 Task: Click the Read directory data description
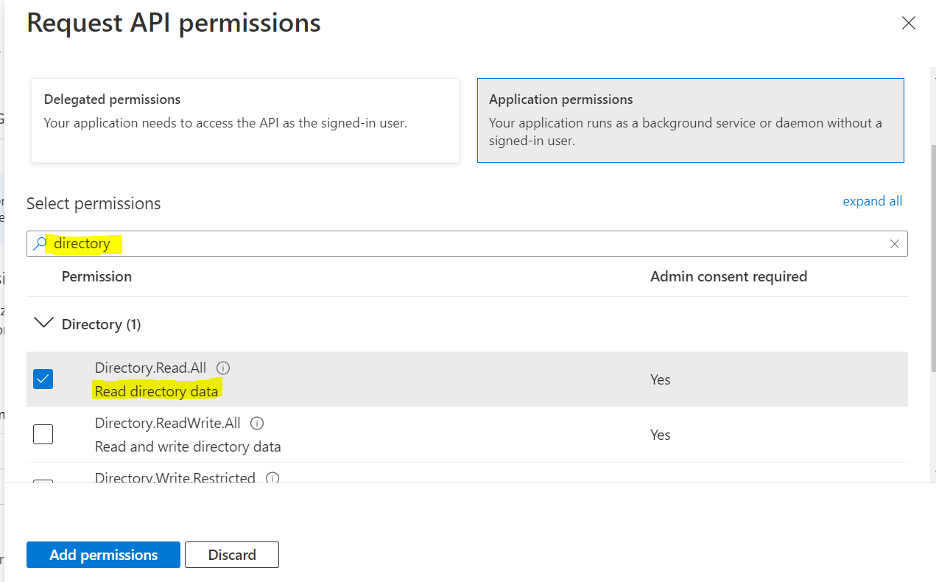pyautogui.click(x=156, y=391)
